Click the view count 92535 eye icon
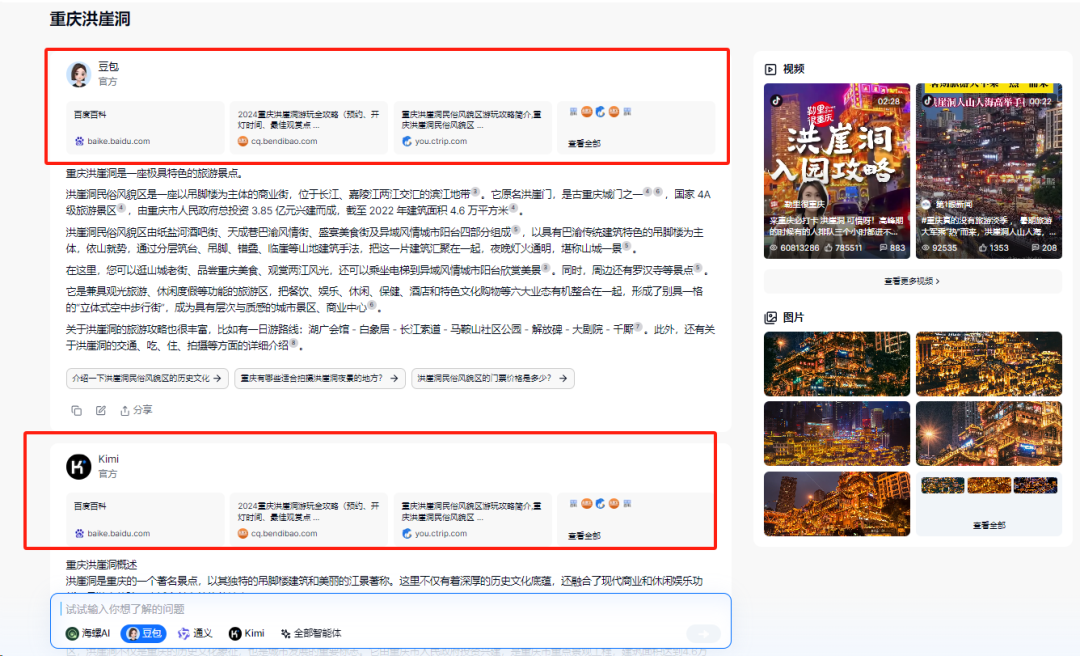Image resolution: width=1080 pixels, height=656 pixels. tap(926, 248)
